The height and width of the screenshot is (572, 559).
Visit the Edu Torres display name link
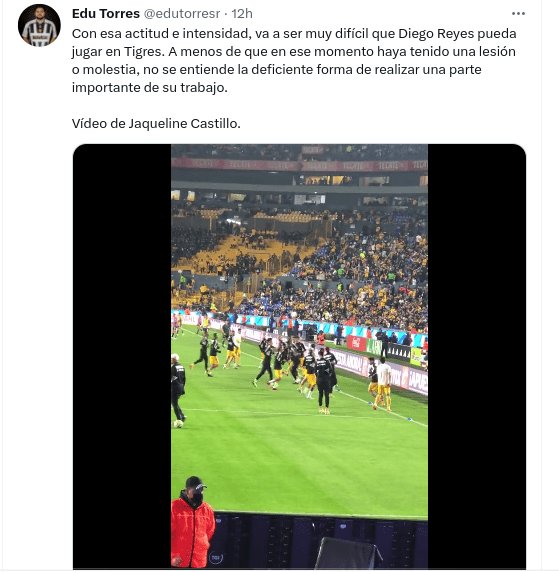coord(106,13)
